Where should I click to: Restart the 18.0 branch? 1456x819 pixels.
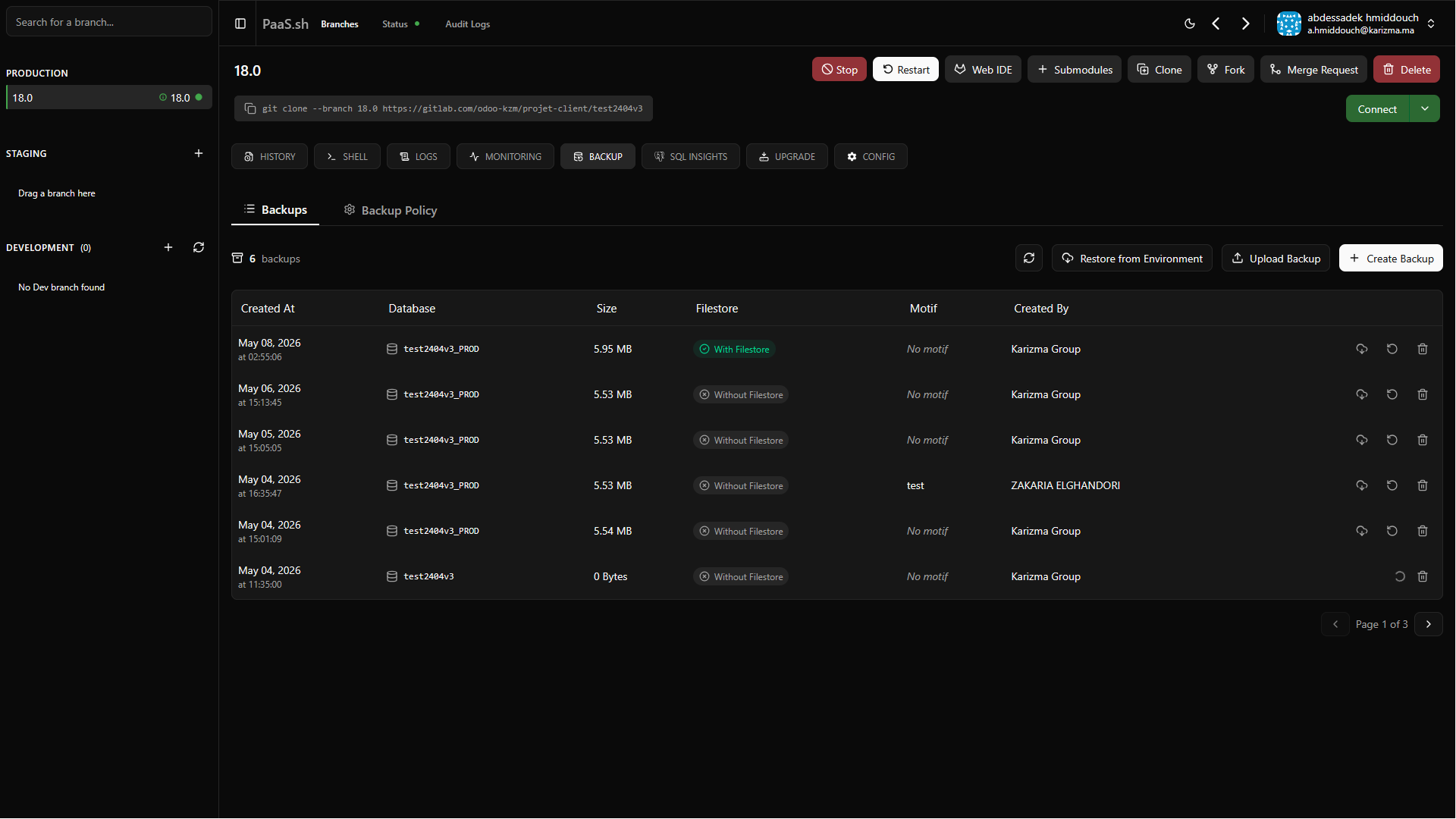[906, 69]
